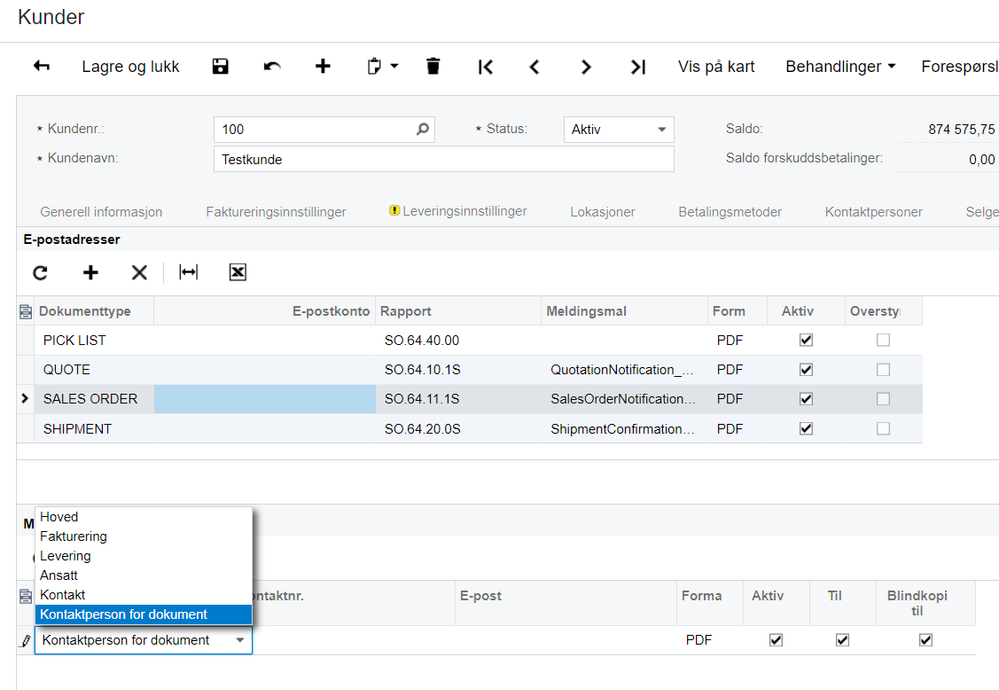Fit columns icon in E-postadresser toolbar

tap(189, 273)
